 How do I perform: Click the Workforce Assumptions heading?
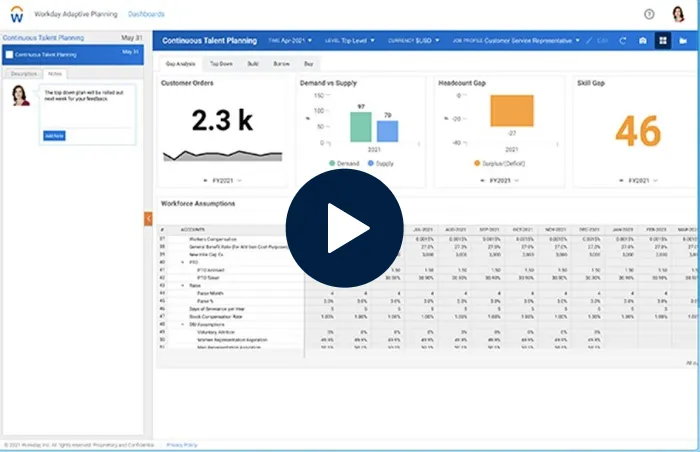pos(198,204)
